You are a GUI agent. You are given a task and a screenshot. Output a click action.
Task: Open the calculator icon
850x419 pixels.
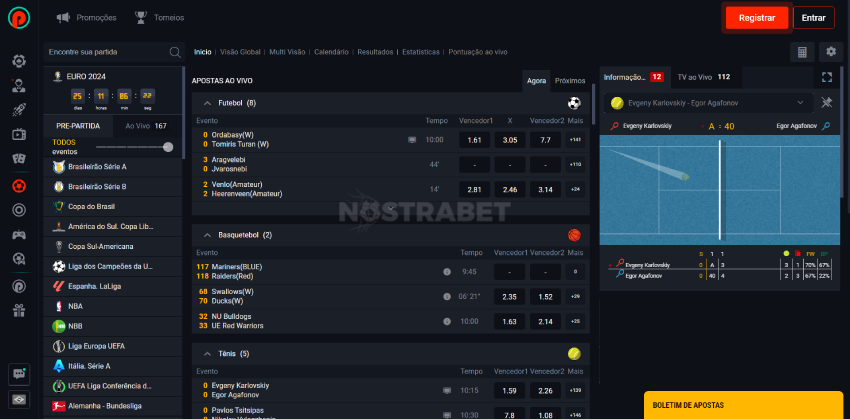pyautogui.click(x=802, y=52)
